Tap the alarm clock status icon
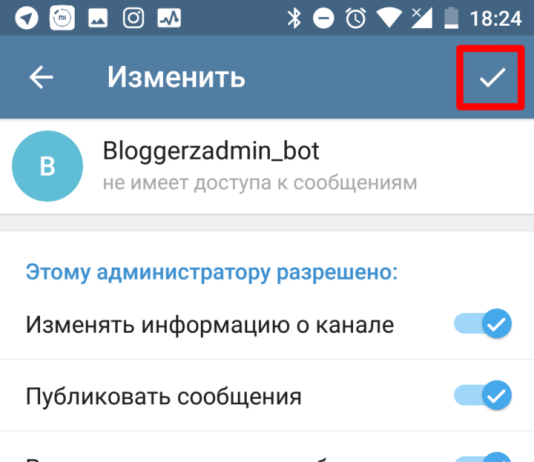The width and height of the screenshot is (534, 462). tap(356, 18)
